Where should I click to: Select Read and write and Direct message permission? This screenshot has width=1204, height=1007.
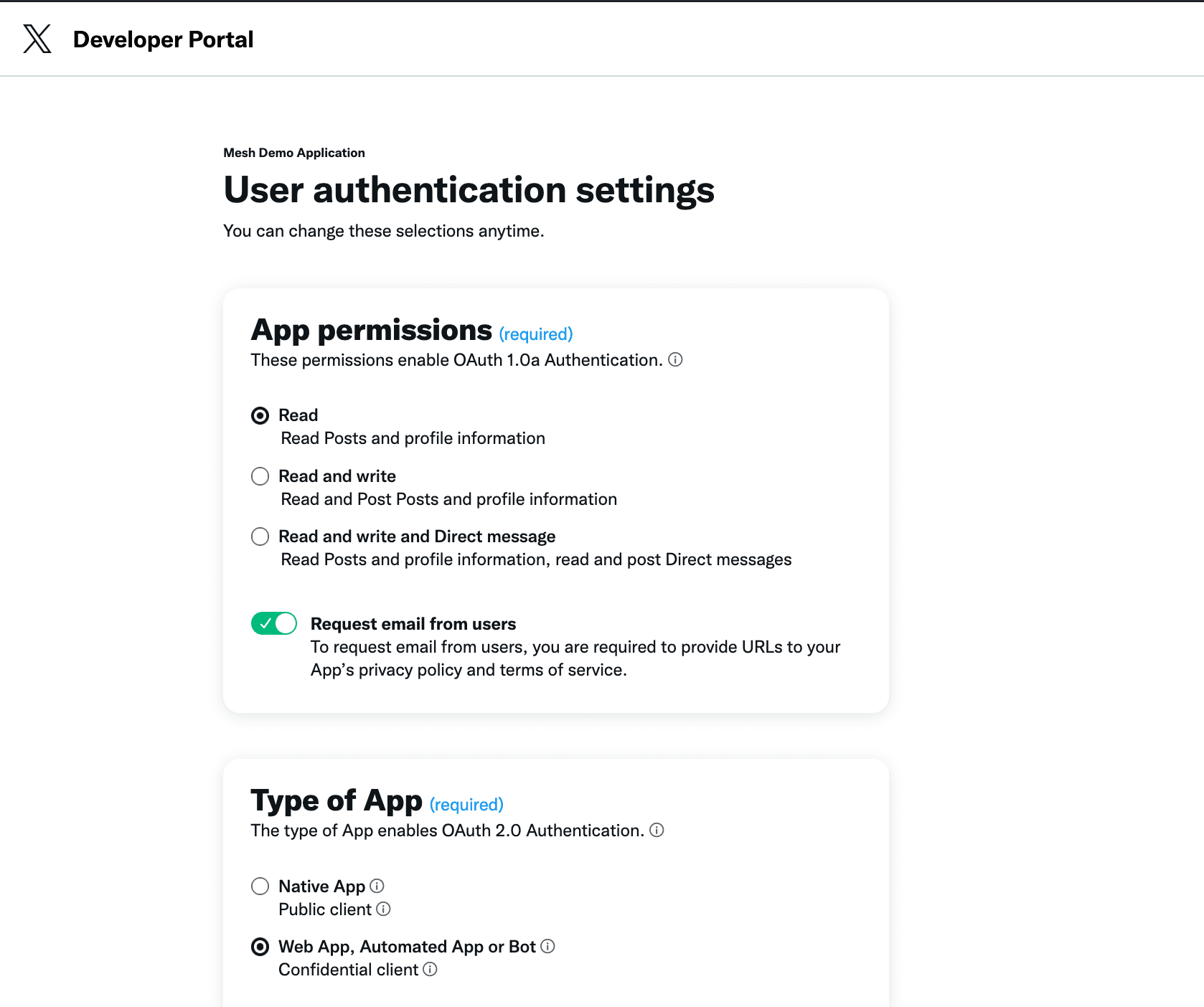(x=260, y=536)
